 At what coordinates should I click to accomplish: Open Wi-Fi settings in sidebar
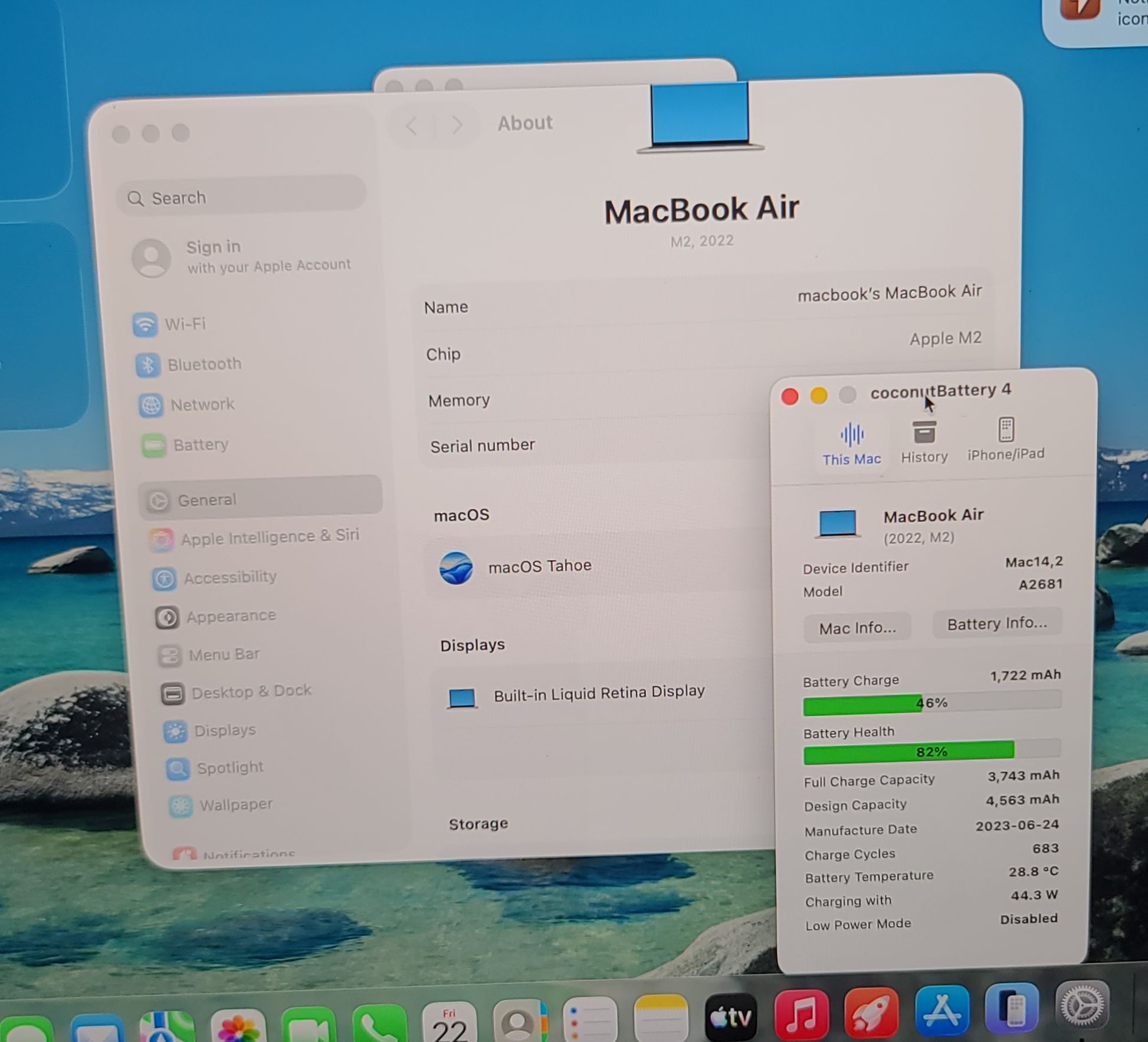coord(170,324)
